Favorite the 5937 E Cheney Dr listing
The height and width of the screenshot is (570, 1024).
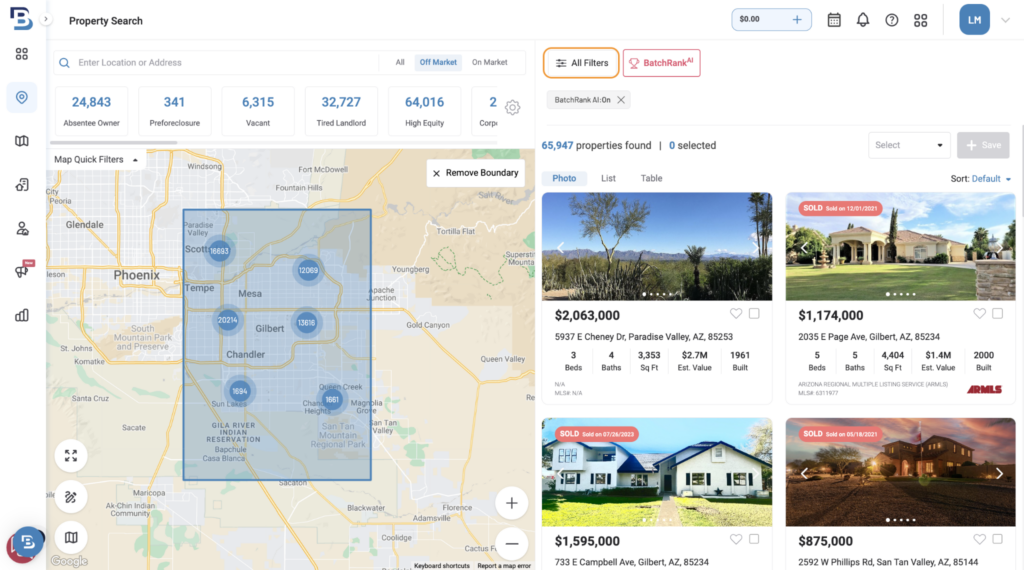tap(736, 314)
